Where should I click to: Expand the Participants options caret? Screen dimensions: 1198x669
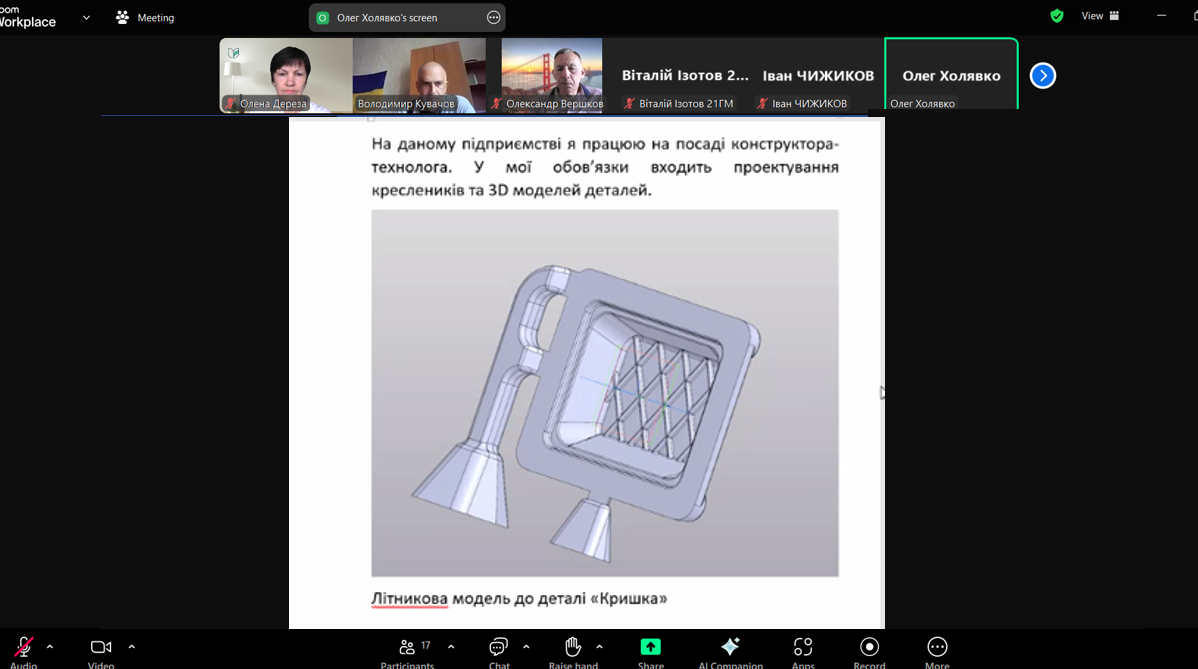pyautogui.click(x=451, y=647)
